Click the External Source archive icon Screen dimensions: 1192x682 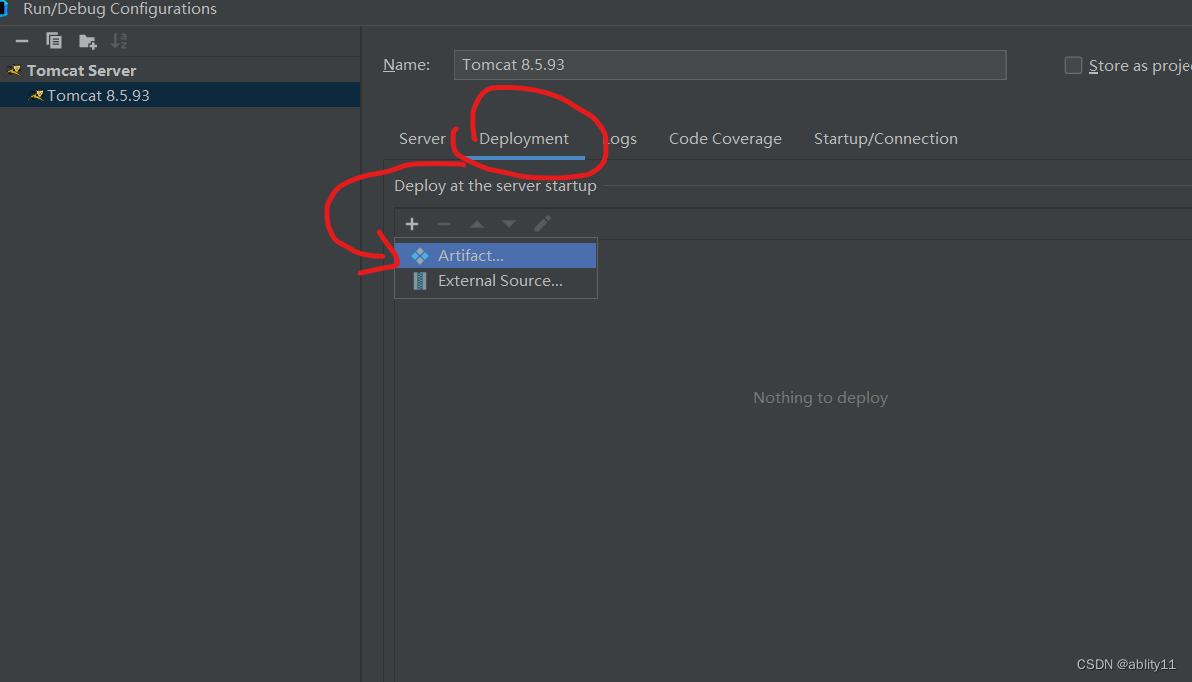[x=420, y=281]
